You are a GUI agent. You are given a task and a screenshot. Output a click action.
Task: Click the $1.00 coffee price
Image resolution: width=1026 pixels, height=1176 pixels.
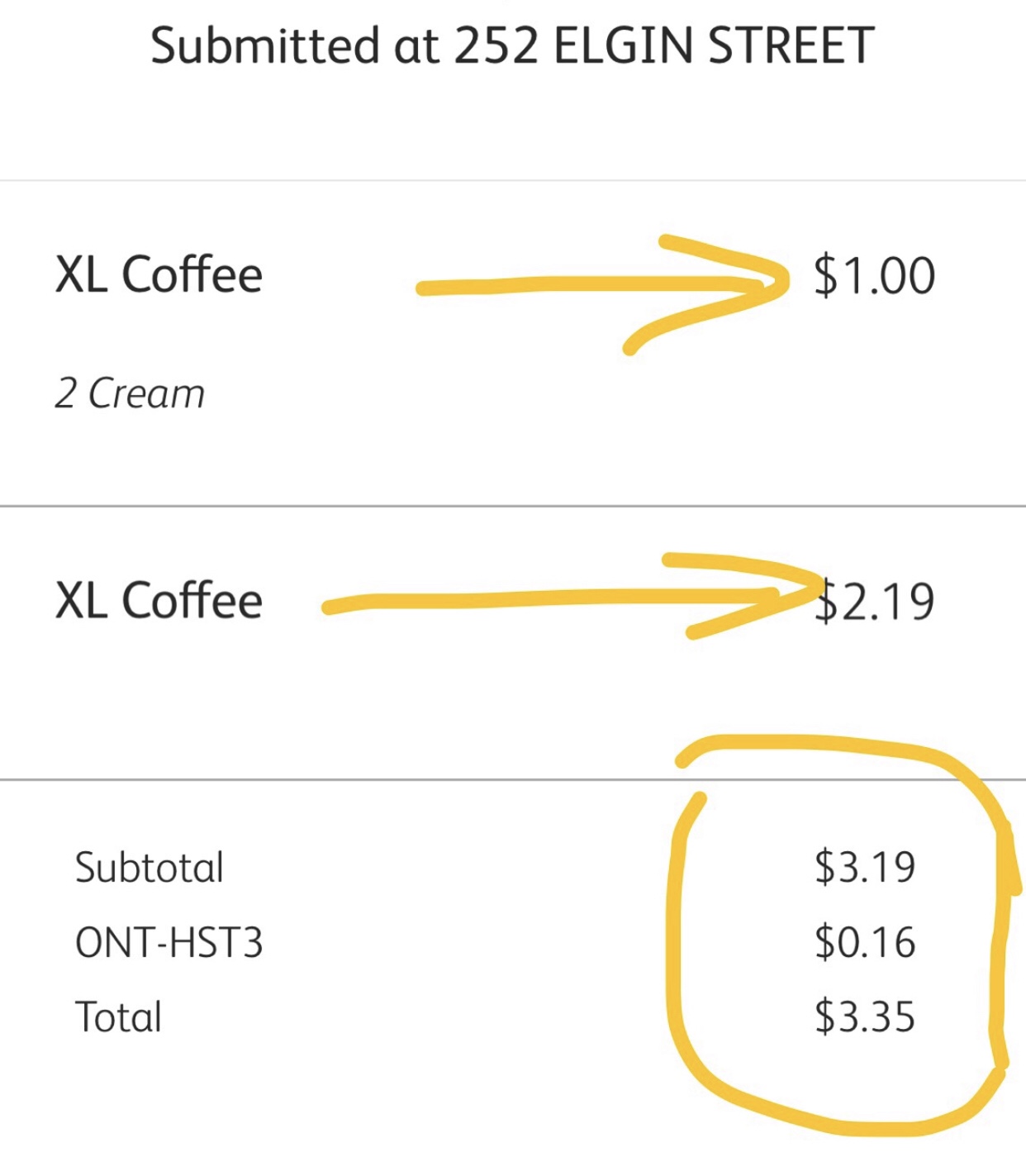[x=874, y=276]
